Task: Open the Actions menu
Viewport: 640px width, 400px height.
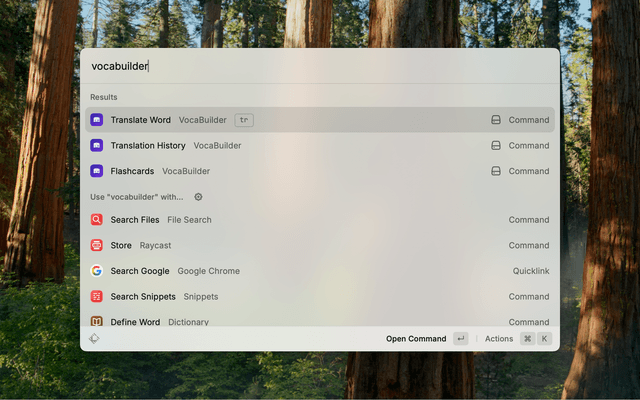Action: point(499,339)
